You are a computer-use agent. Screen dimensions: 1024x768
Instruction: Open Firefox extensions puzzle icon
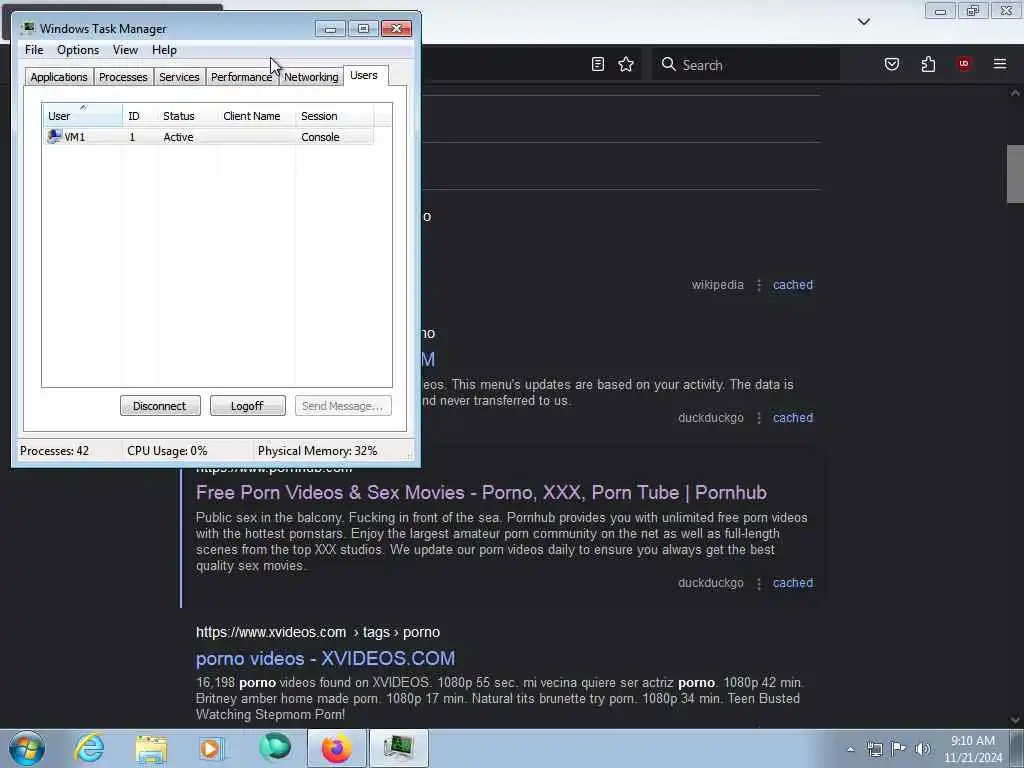[x=928, y=64]
